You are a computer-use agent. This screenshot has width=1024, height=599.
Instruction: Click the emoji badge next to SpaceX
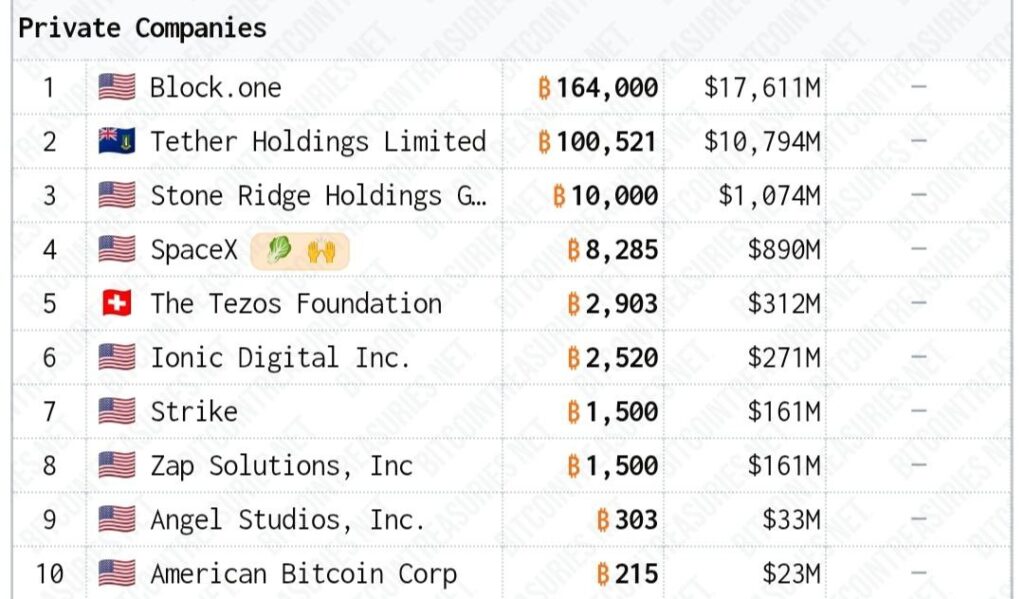pyautogui.click(x=299, y=250)
